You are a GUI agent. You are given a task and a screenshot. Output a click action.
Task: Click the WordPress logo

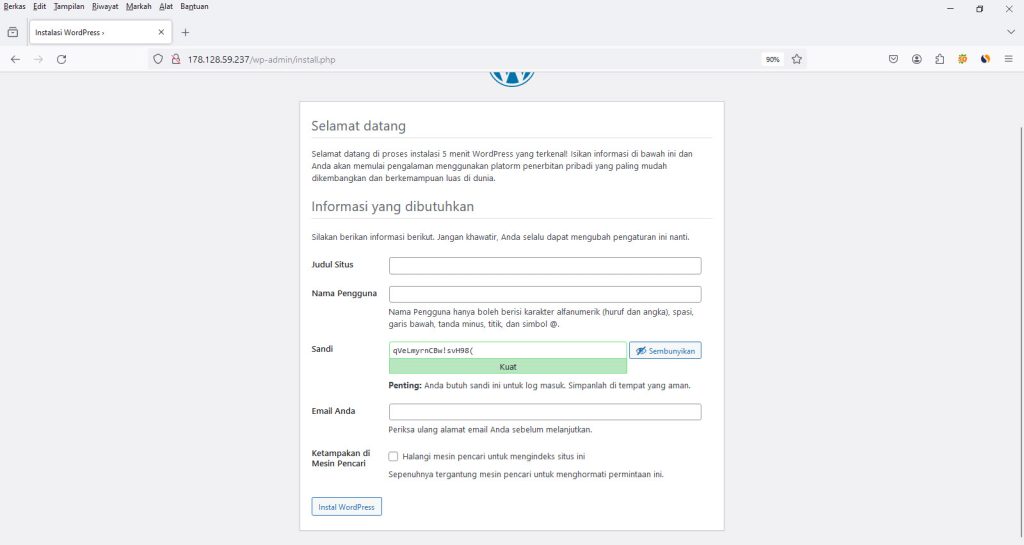click(512, 77)
